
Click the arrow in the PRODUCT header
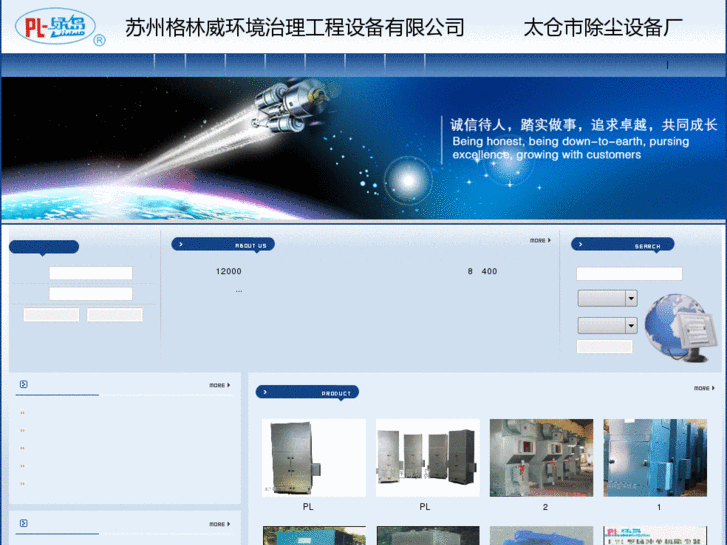pyautogui.click(x=265, y=392)
